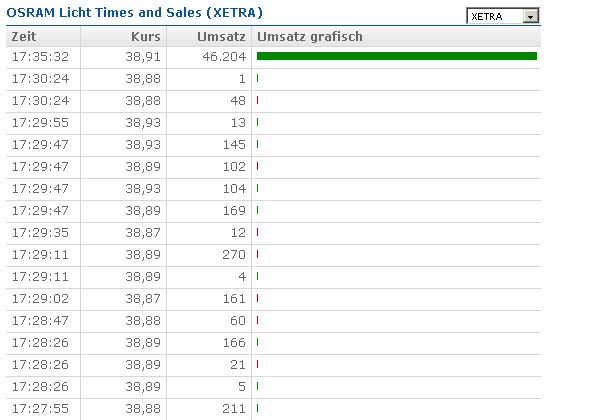Click the 17:29:55 timestamp
This screenshot has height=420, width=600.
(x=40, y=122)
